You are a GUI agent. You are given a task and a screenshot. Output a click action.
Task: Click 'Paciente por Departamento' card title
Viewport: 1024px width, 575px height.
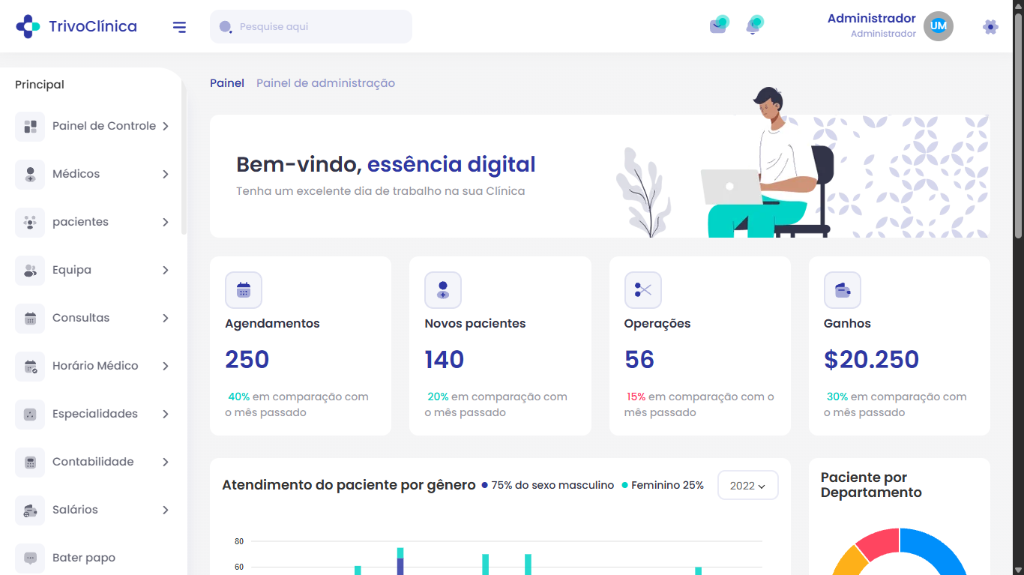point(871,485)
